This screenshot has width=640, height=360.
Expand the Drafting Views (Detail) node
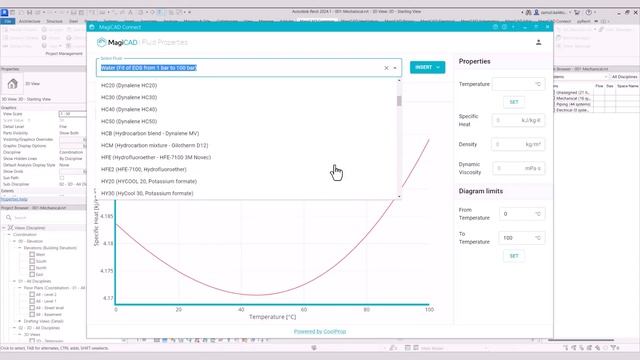coord(20,321)
